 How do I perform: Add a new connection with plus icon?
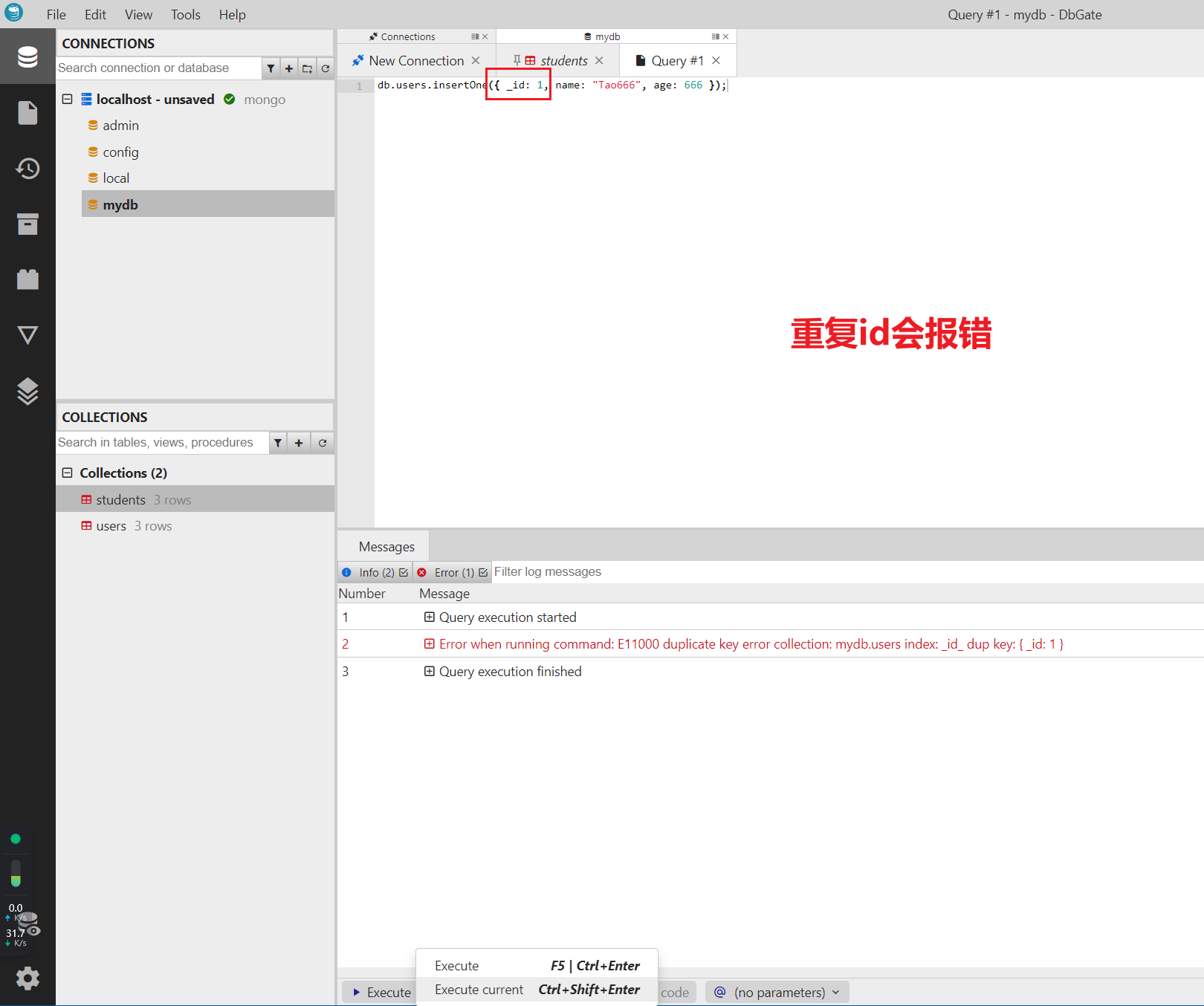click(x=289, y=68)
